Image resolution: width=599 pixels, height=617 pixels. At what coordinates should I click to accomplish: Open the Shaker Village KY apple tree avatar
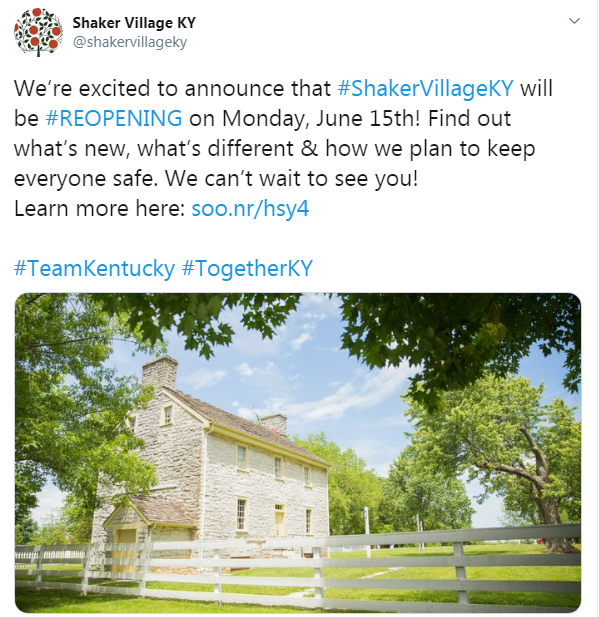point(38,32)
